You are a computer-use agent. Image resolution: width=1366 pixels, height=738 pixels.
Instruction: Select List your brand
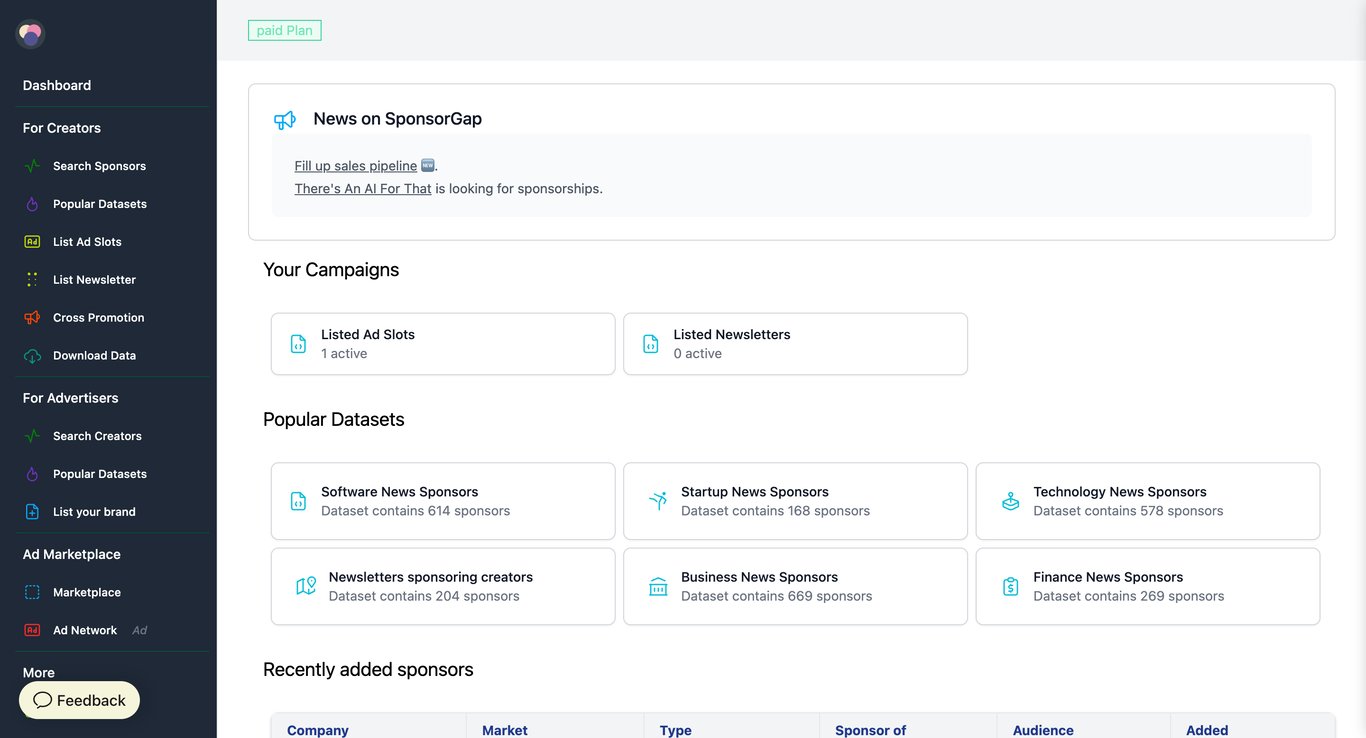[x=94, y=512]
